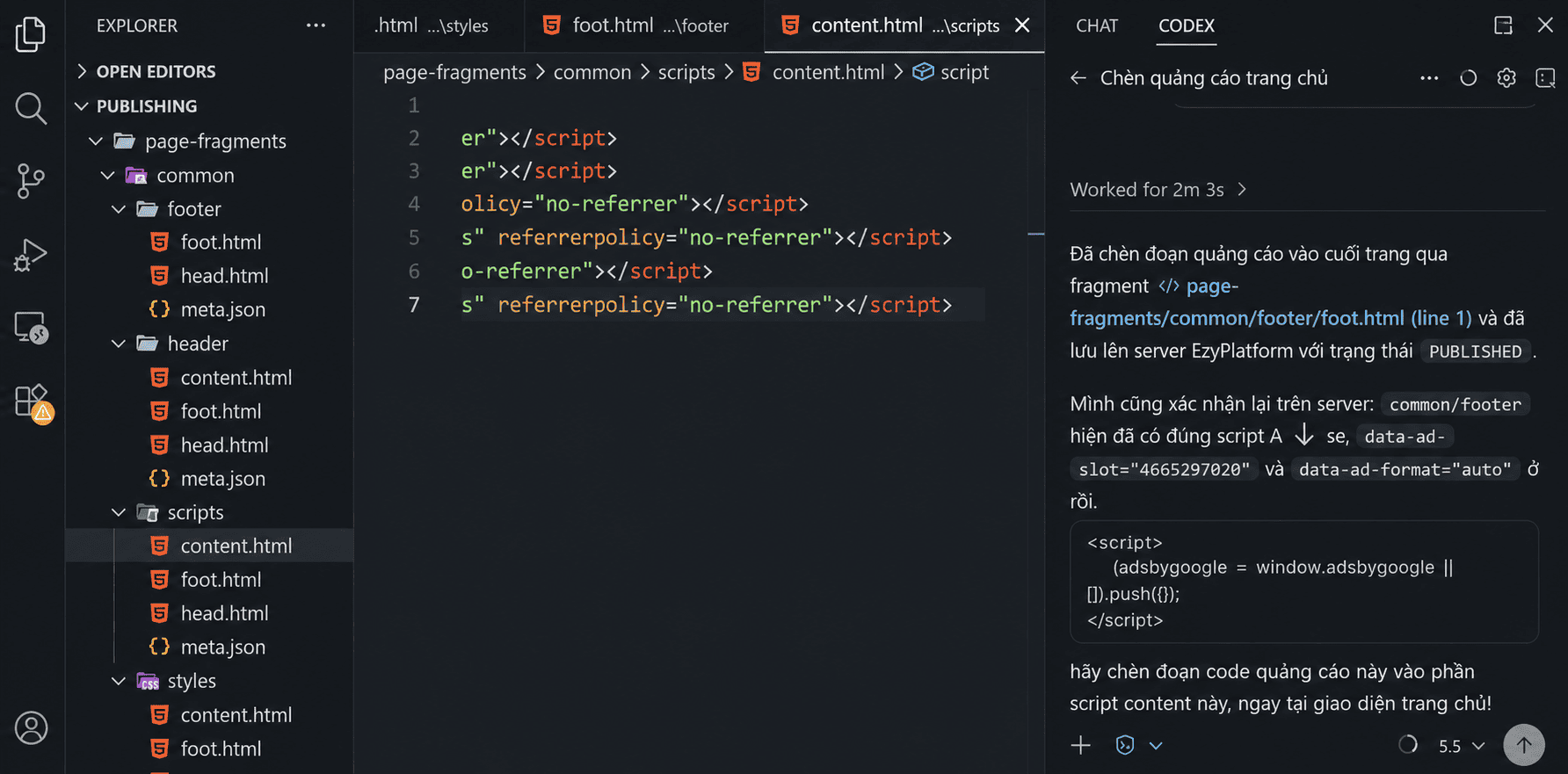
Task: Open the Run and Debug view
Action: pos(31,255)
